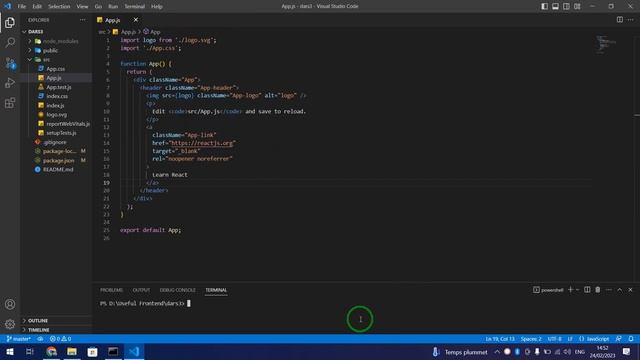Viewport: 640px width, 360px height.
Task: Open Chrome from the taskbar
Action: [51, 352]
